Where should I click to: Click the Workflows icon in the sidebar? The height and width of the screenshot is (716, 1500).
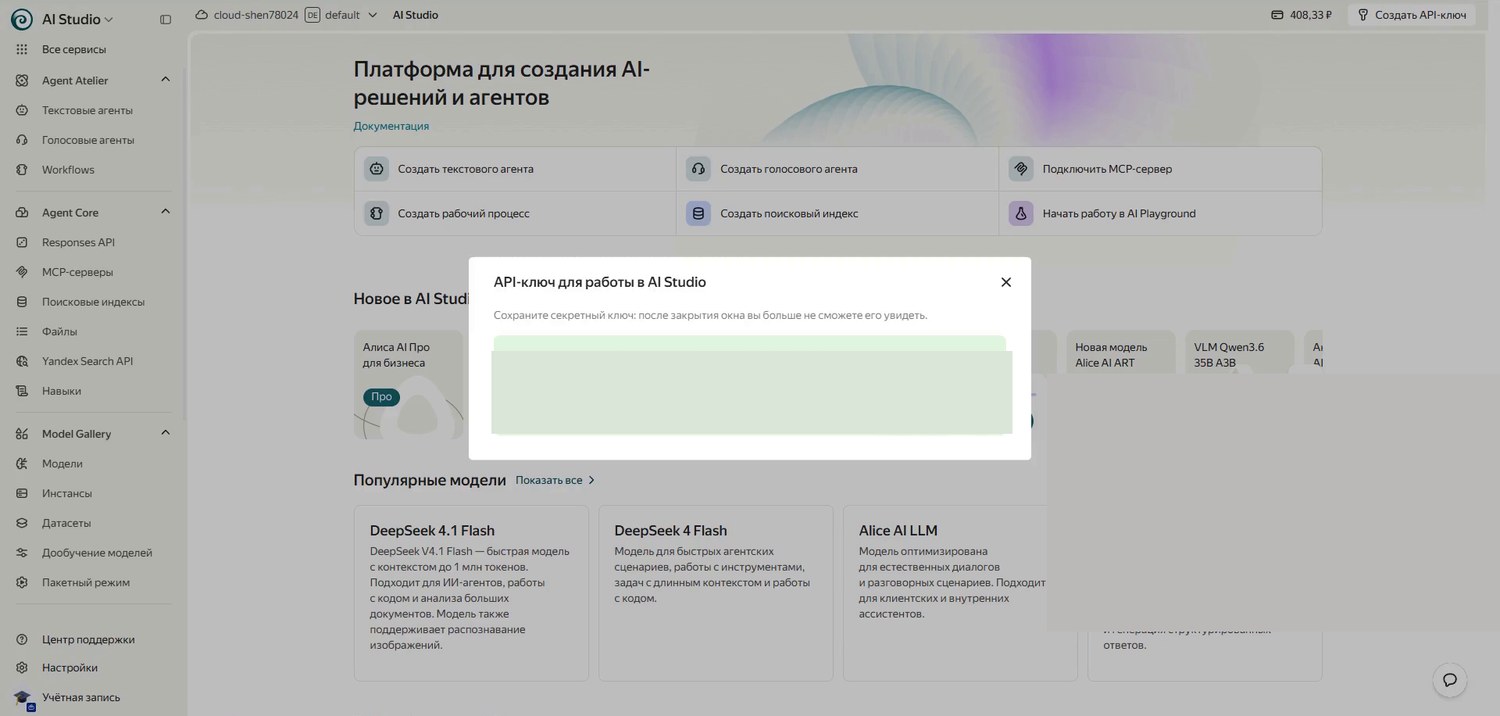point(22,170)
